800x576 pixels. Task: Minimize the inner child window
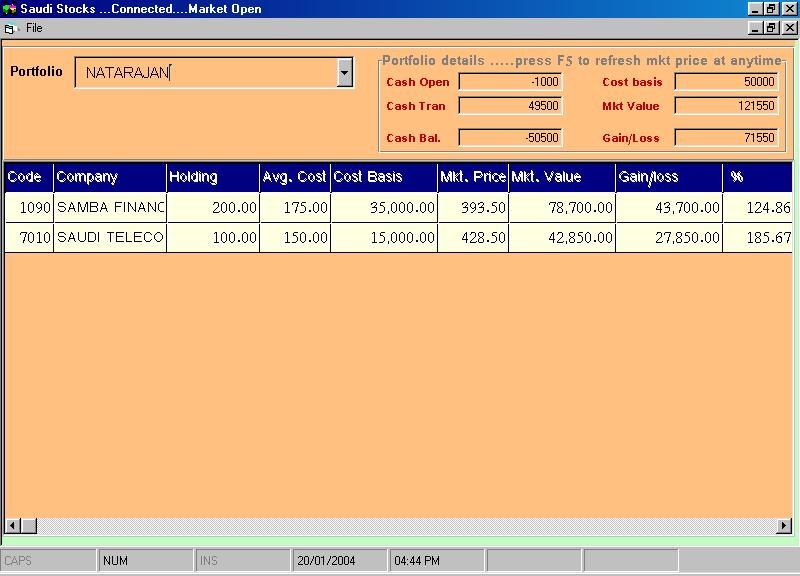point(755,28)
